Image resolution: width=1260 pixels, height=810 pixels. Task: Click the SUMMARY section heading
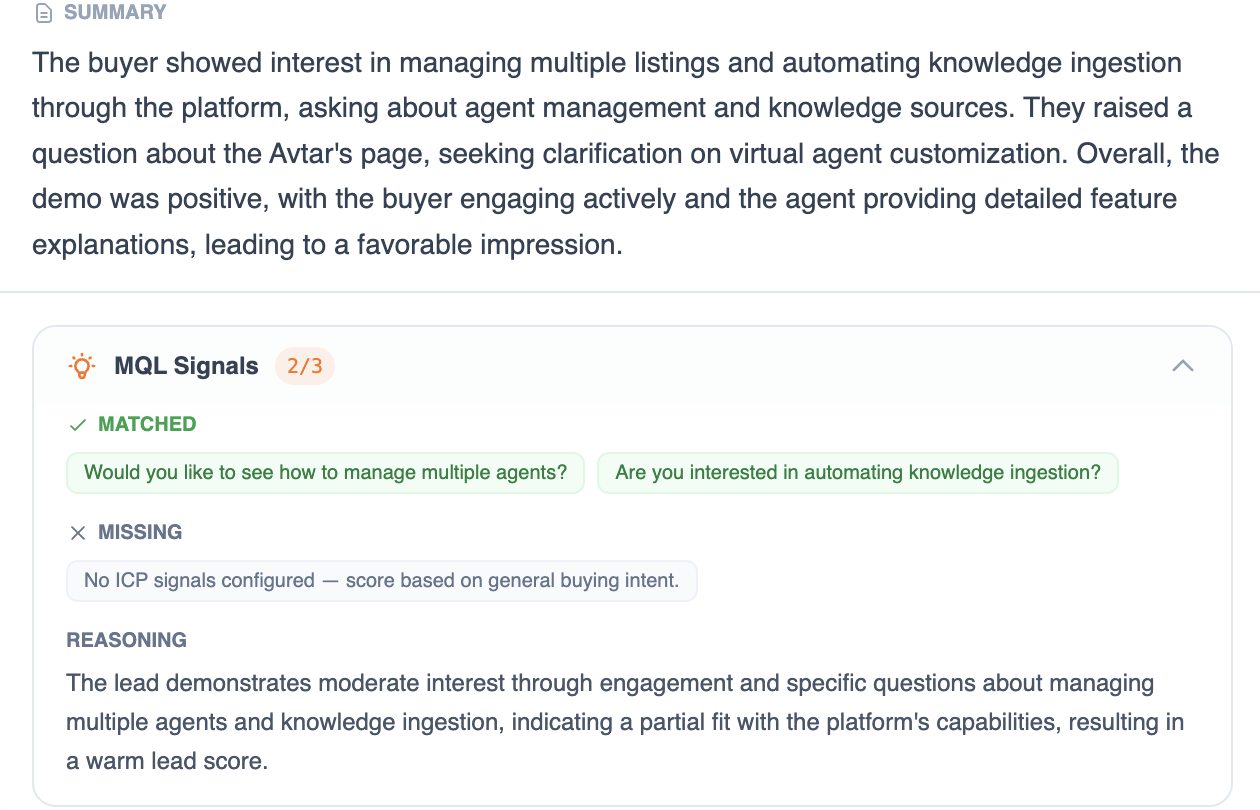115,13
